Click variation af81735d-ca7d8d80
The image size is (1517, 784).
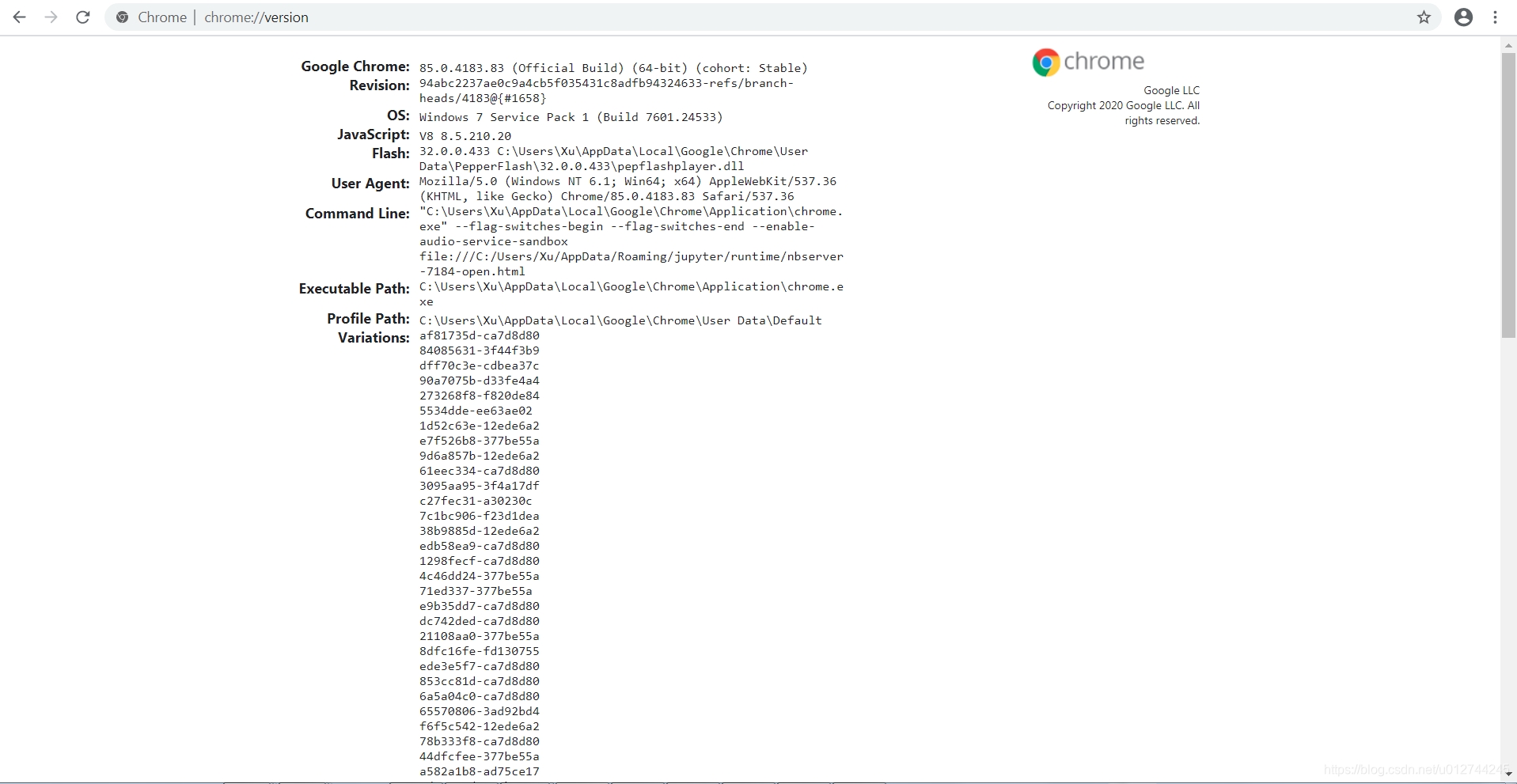(480, 335)
